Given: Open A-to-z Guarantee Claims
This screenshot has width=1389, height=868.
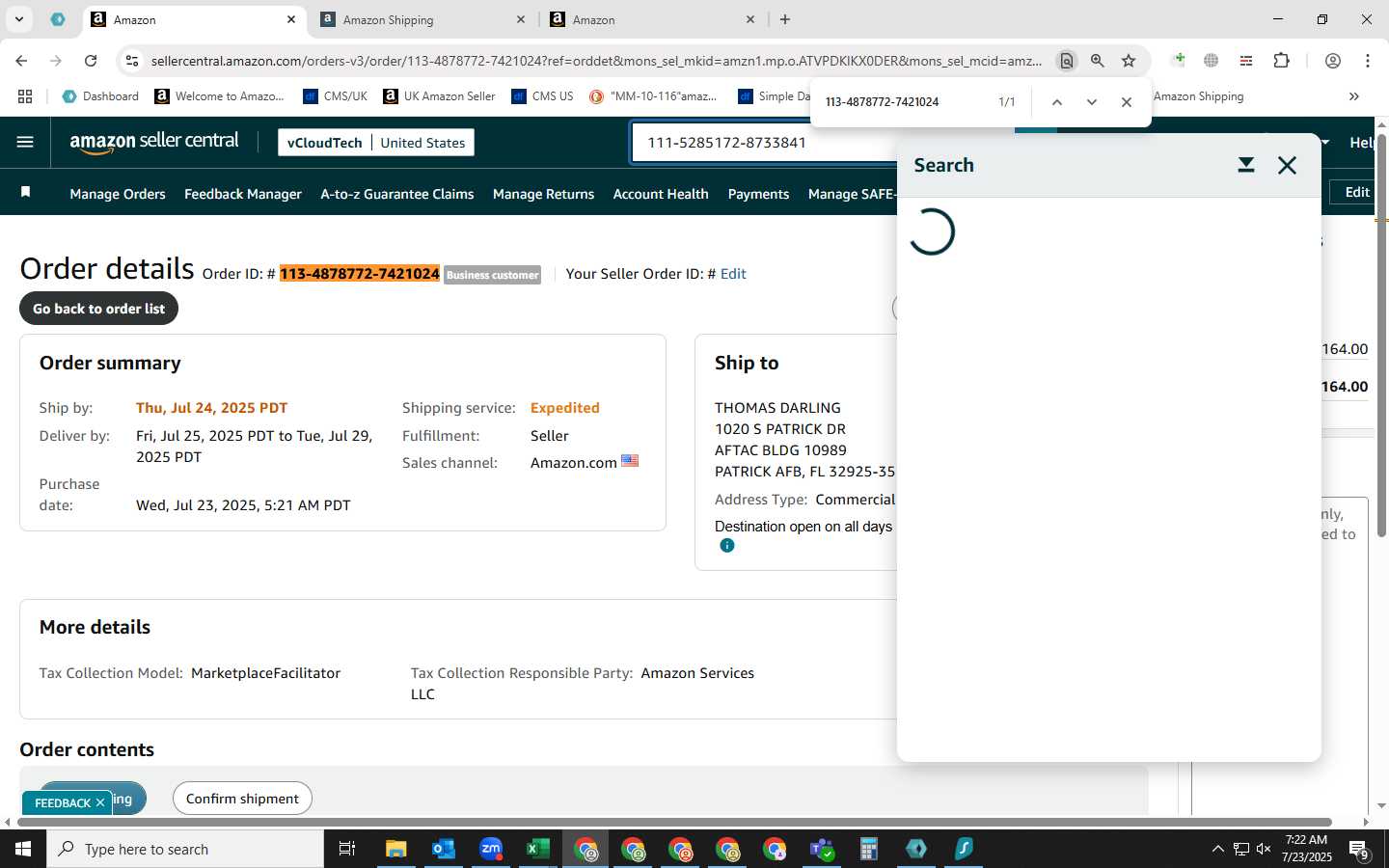Looking at the screenshot, I should (397, 194).
